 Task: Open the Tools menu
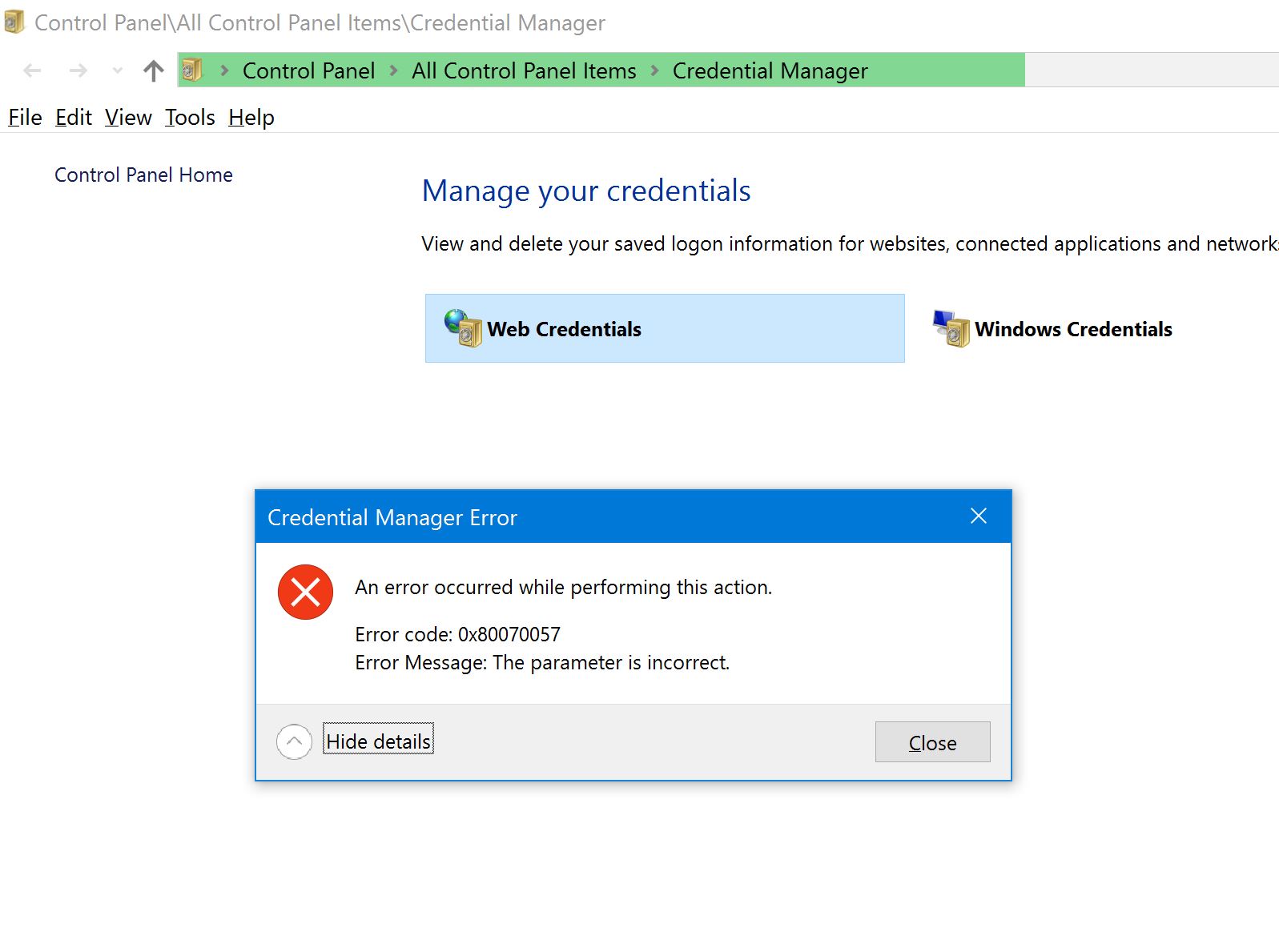click(x=190, y=118)
